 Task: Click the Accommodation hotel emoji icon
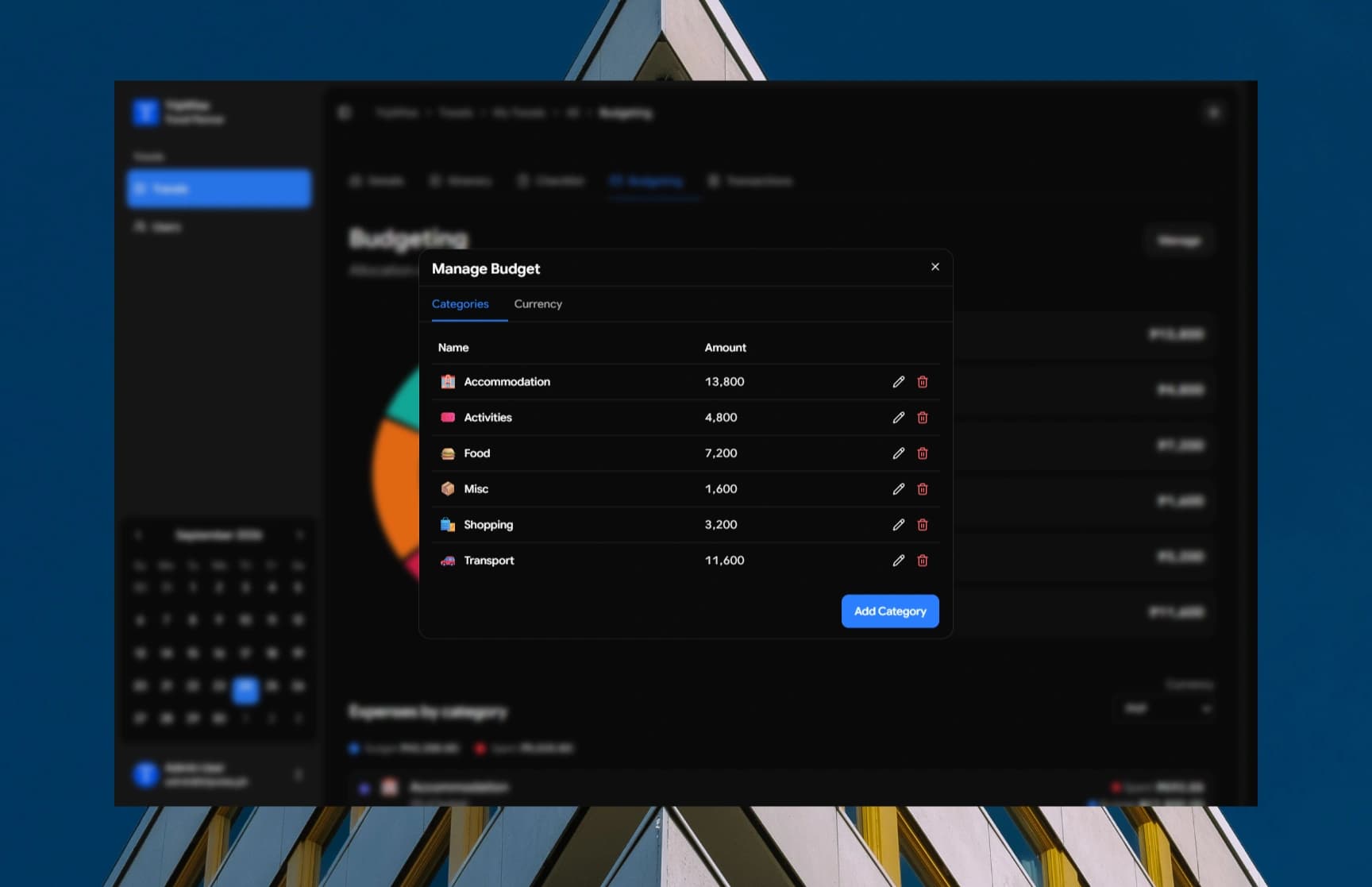(x=448, y=382)
